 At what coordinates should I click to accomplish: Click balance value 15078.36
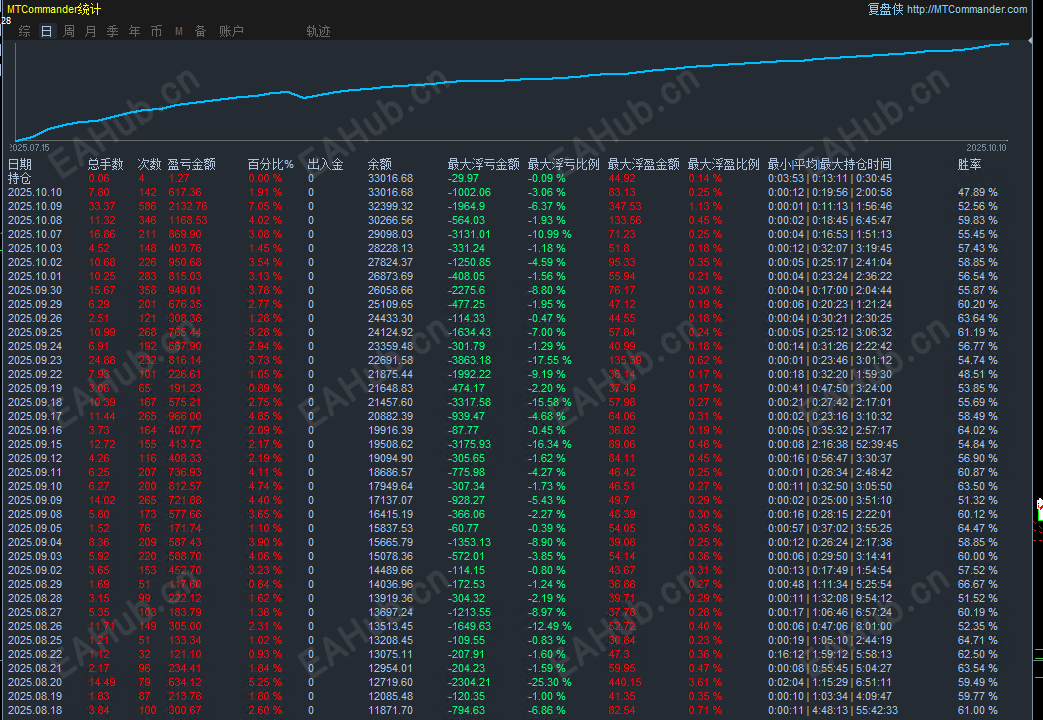pyautogui.click(x=390, y=556)
